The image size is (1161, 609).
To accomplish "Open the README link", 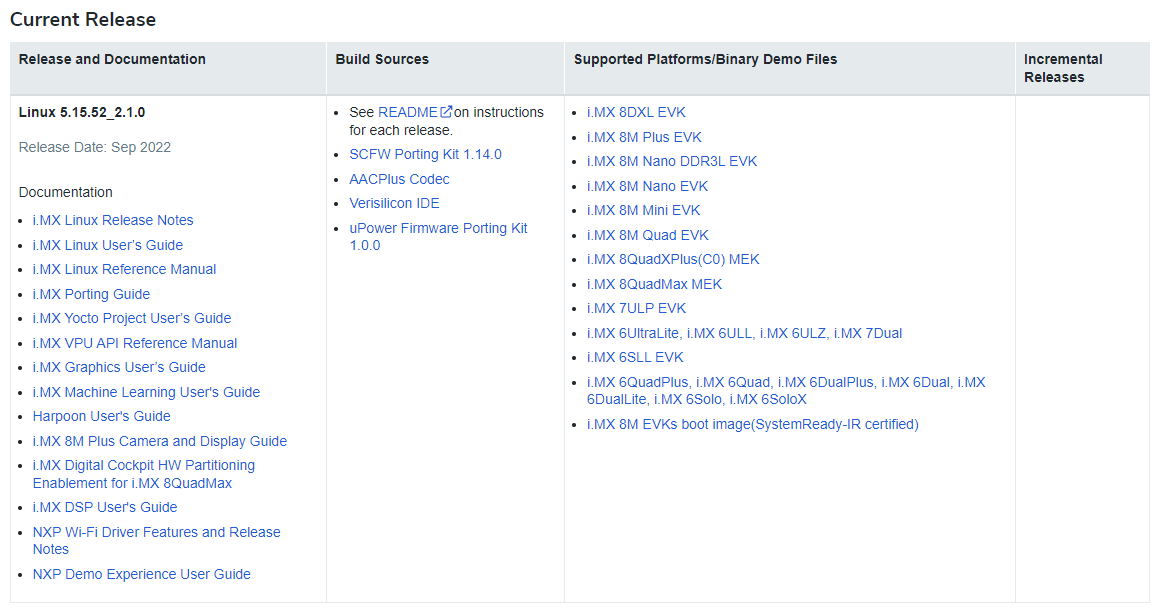I will point(408,112).
